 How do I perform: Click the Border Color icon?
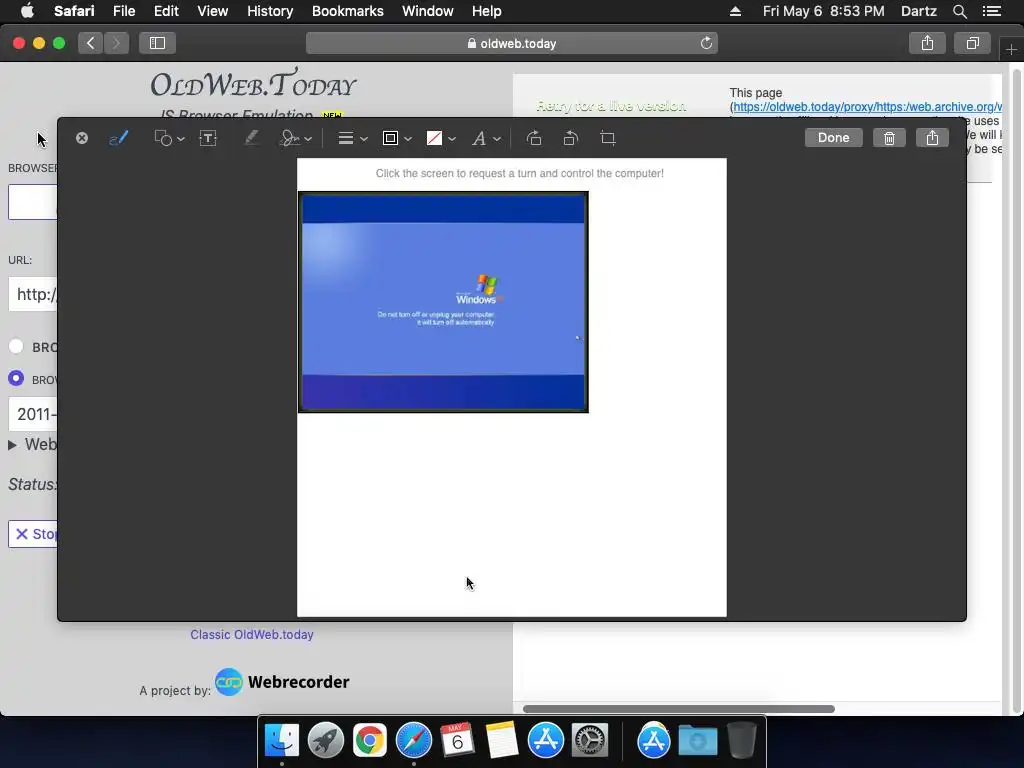391,138
